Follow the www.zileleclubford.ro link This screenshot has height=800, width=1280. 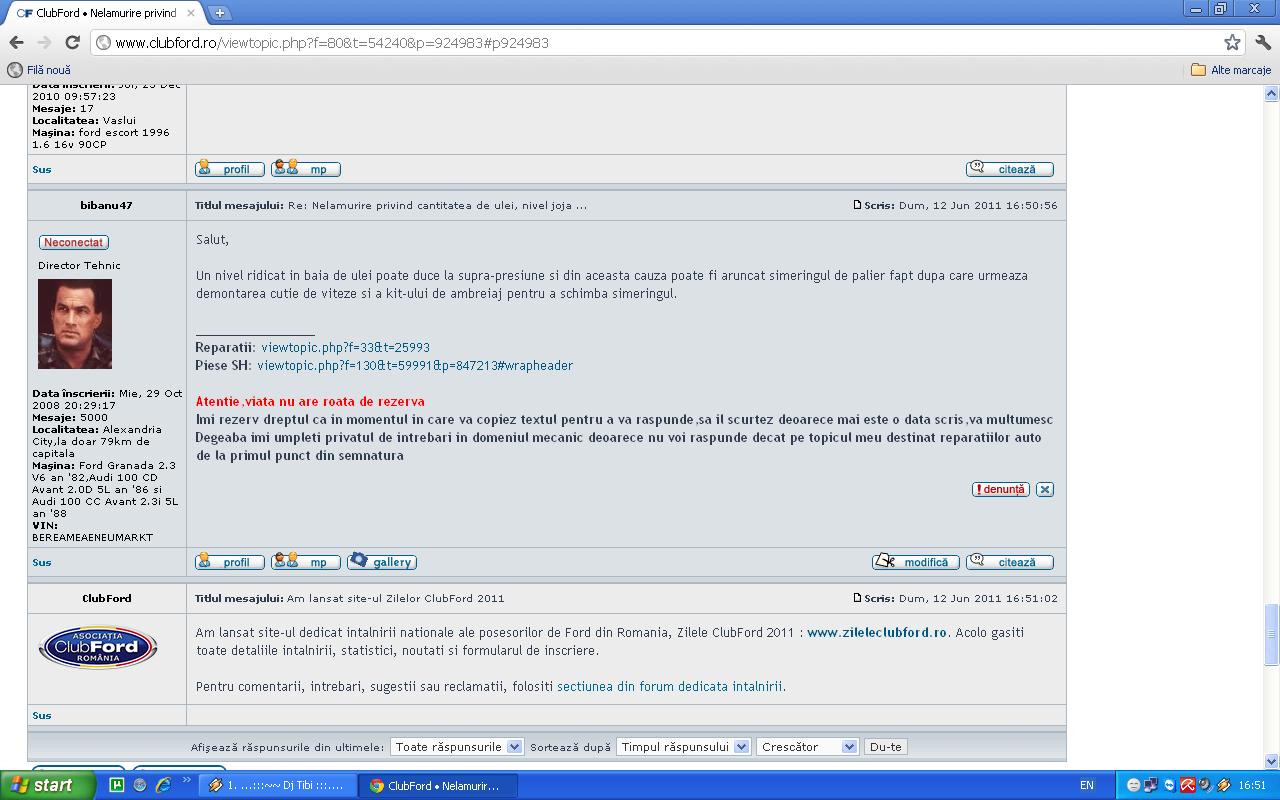pyautogui.click(x=876, y=632)
